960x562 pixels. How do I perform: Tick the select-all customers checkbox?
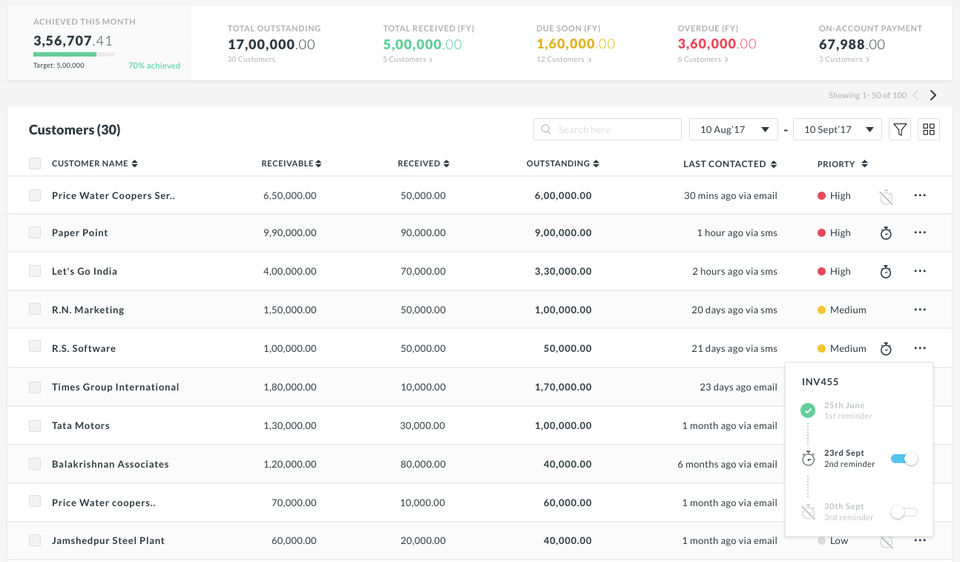pos(35,163)
